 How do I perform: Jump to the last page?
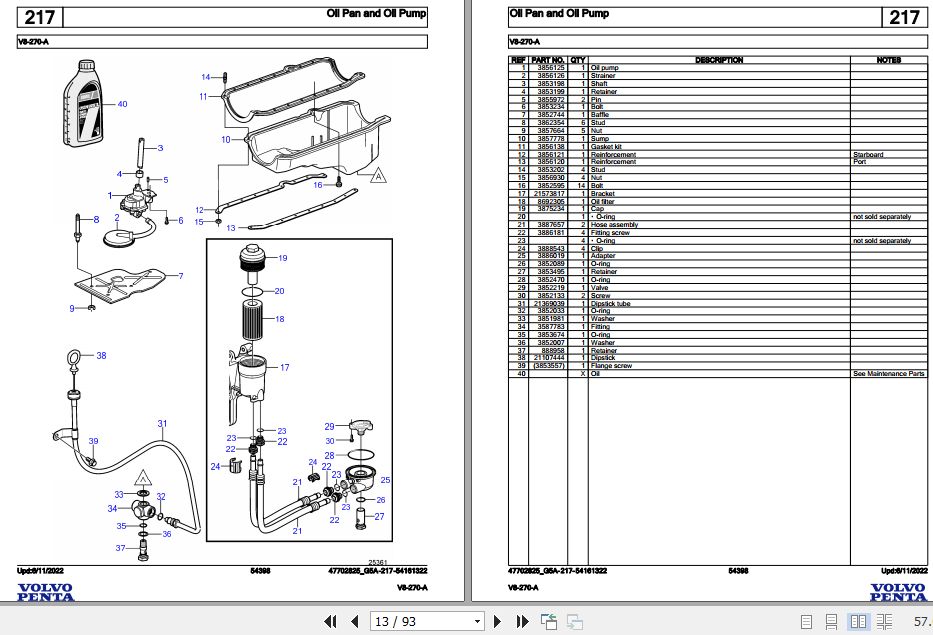(x=522, y=622)
